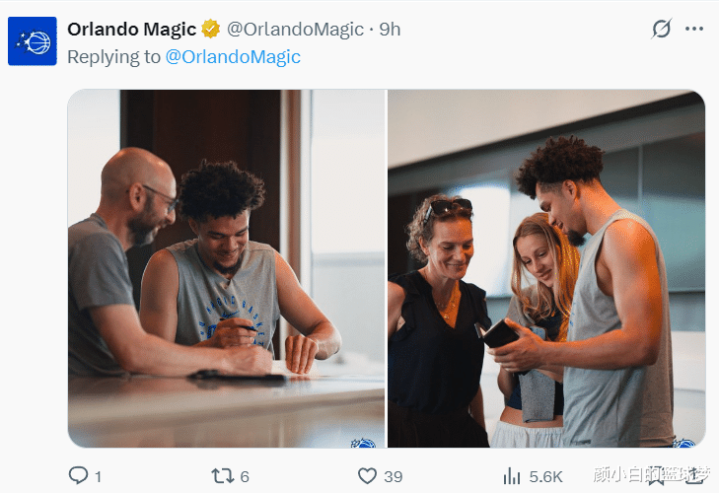Click the @OrlandoMagic handle beside the name
Viewport: 719px width, 493px height.
295,29
